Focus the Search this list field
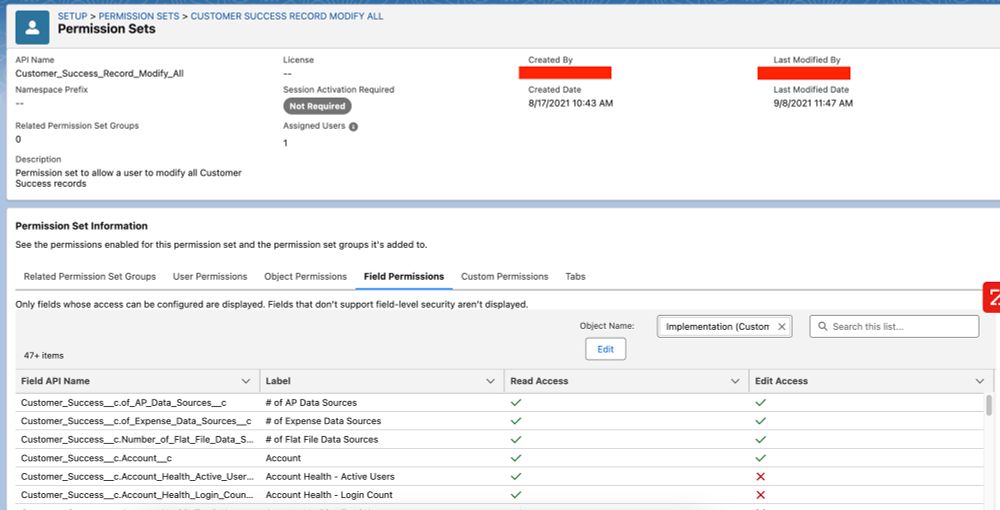 894,326
